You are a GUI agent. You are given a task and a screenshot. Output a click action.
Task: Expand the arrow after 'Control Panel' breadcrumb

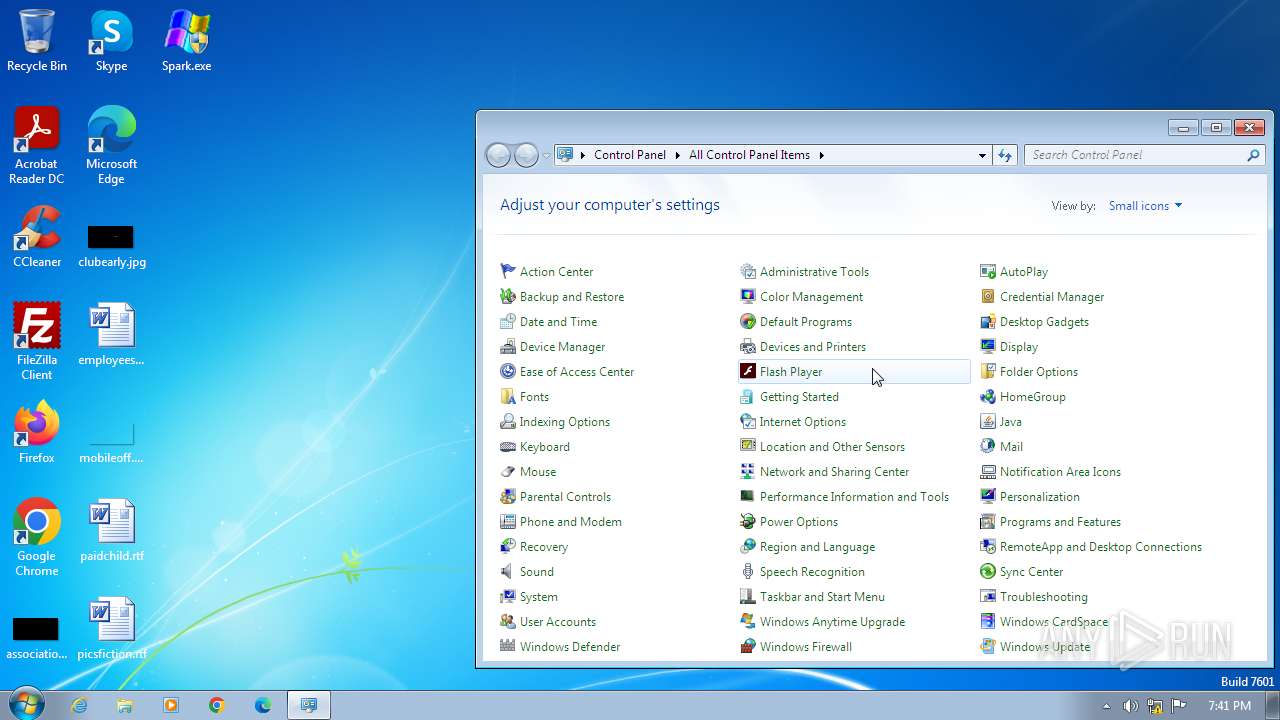[x=677, y=155]
